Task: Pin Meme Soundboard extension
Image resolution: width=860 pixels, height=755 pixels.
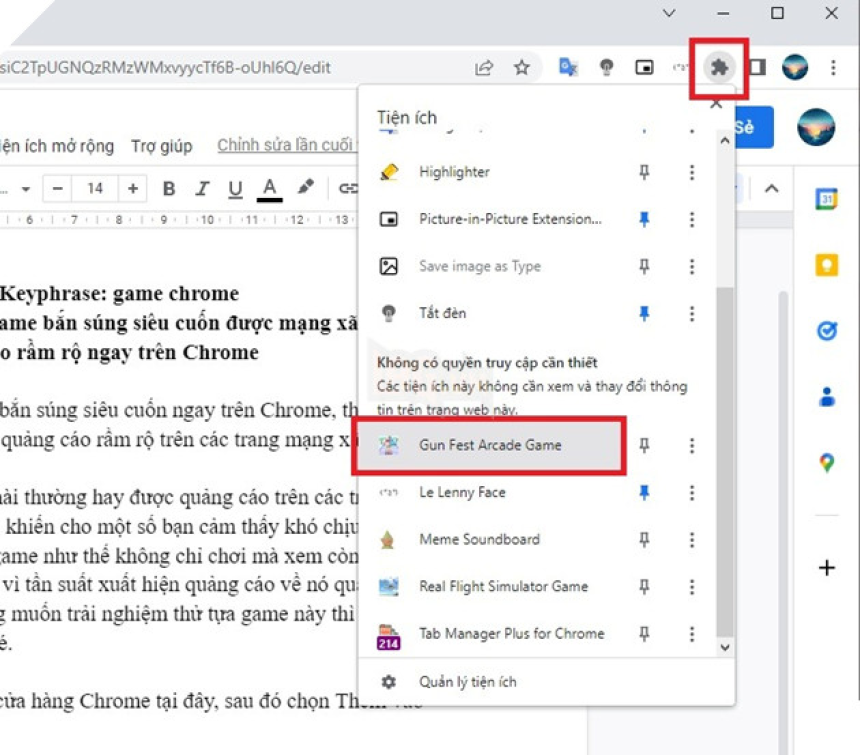Action: click(x=644, y=540)
